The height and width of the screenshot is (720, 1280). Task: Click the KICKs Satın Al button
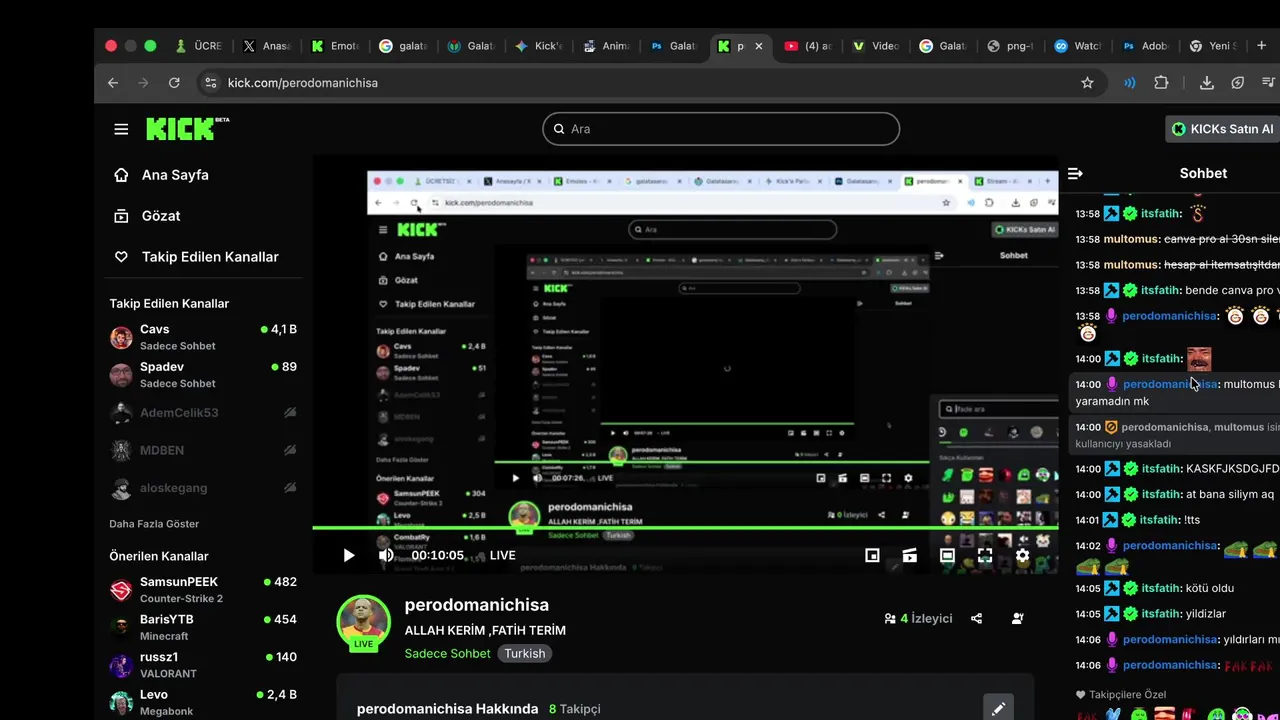(1224, 129)
